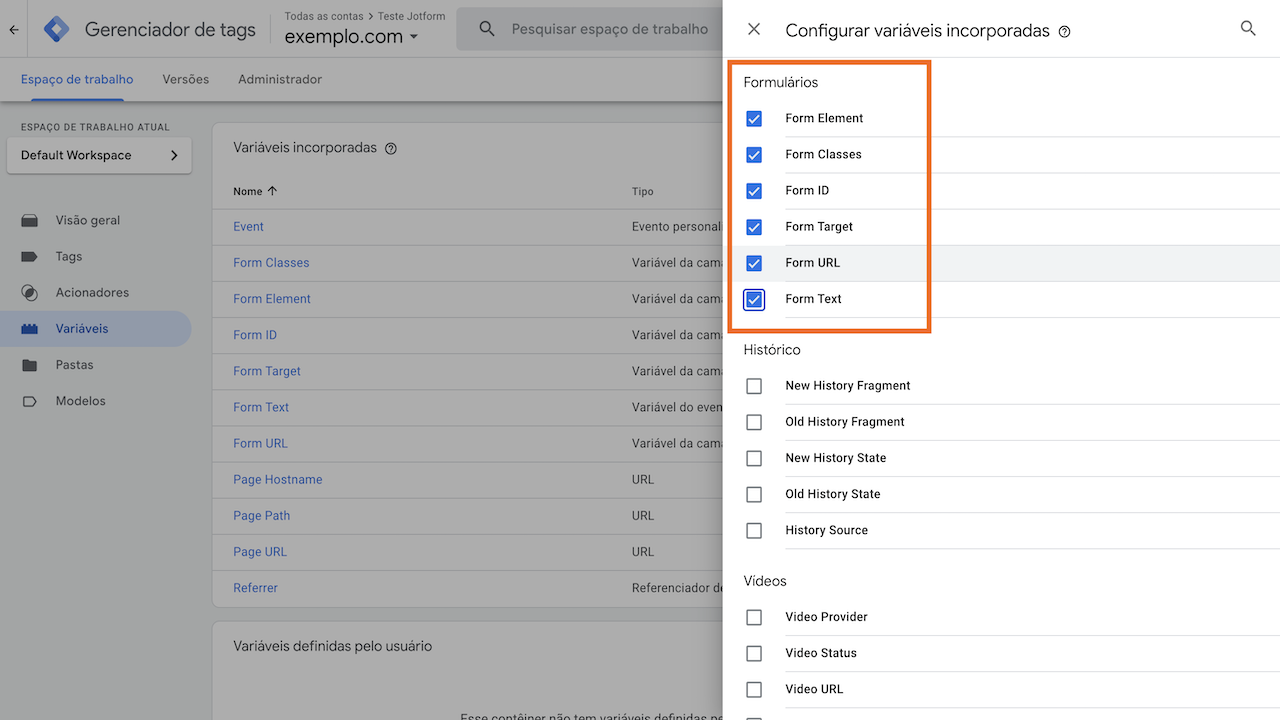
Task: Open the Page Hostname variable link
Action: point(277,479)
